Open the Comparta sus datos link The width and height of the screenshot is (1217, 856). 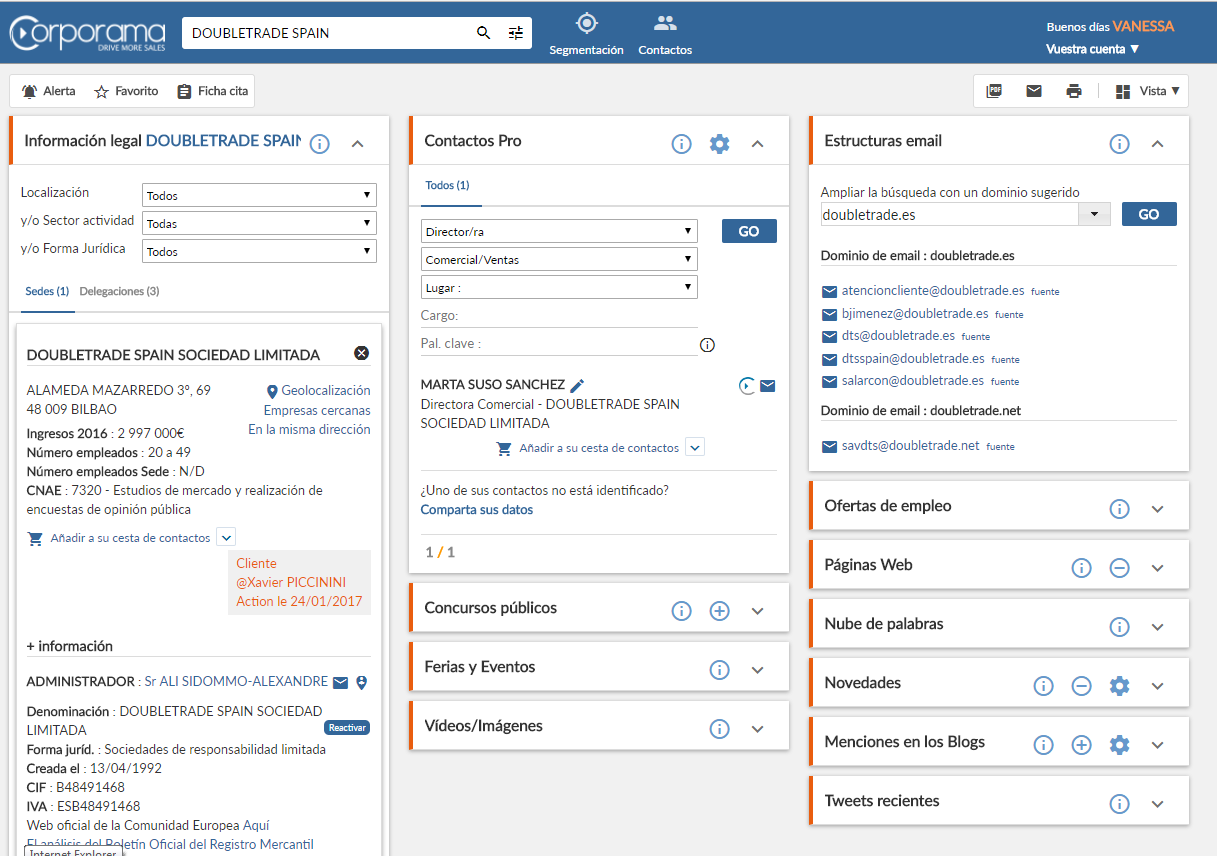coord(477,510)
